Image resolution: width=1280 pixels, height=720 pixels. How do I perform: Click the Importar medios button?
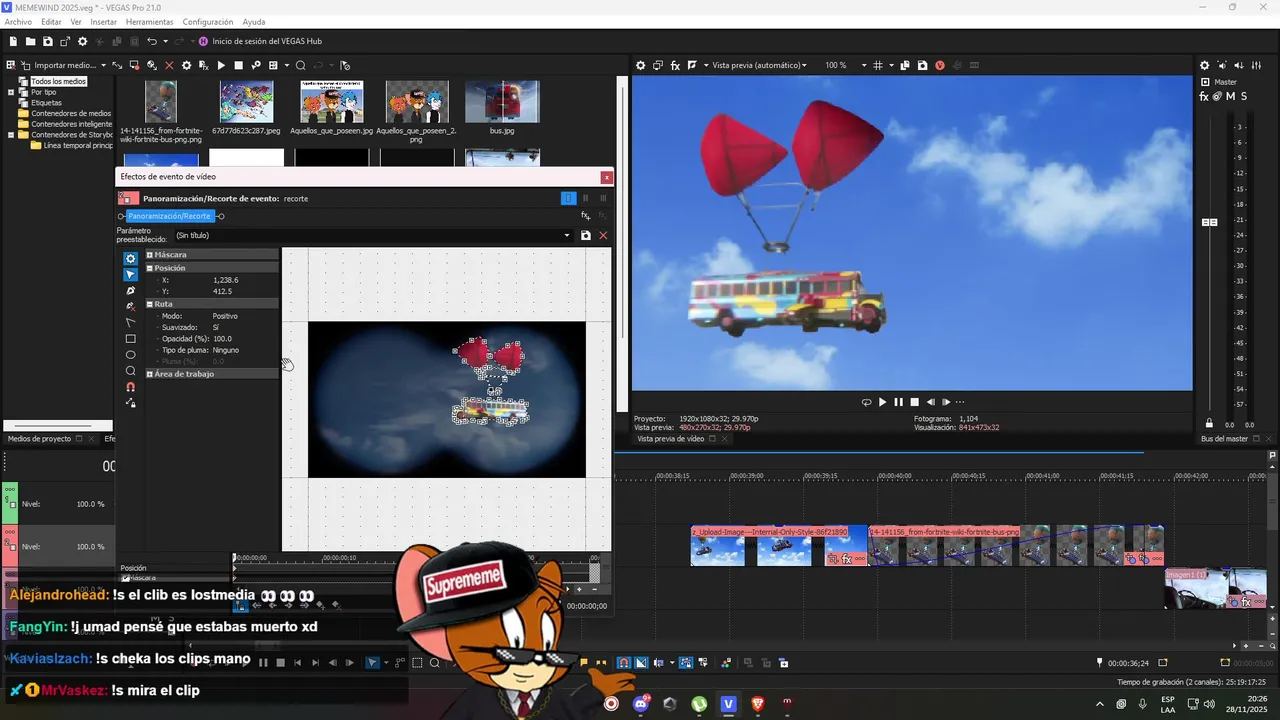pos(58,65)
